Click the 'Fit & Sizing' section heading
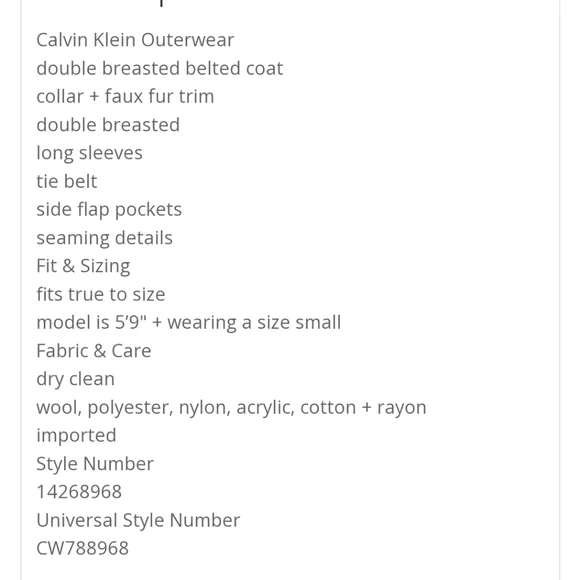 tap(83, 266)
